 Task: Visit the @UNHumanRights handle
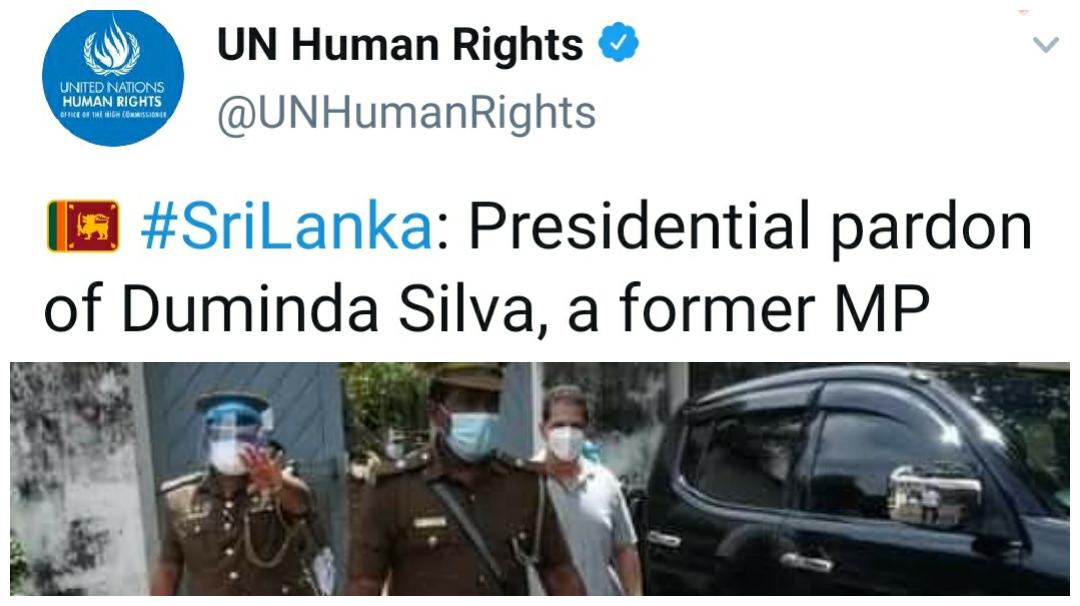(406, 113)
